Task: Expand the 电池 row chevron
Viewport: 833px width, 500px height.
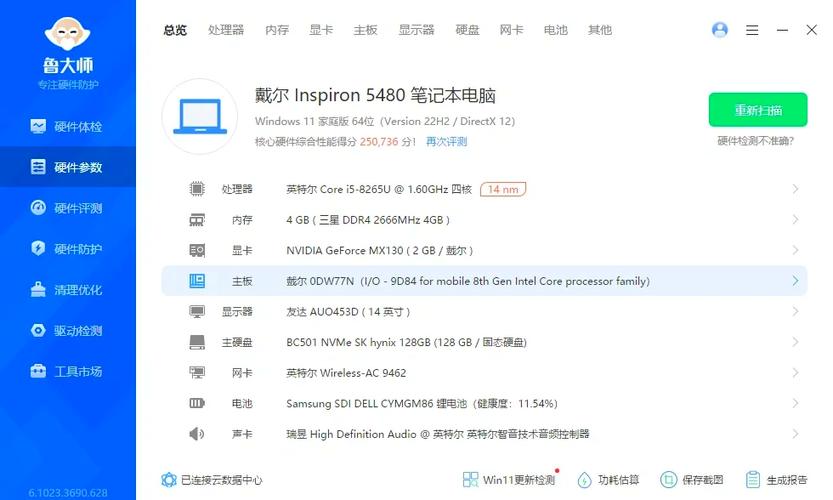Action: (795, 403)
